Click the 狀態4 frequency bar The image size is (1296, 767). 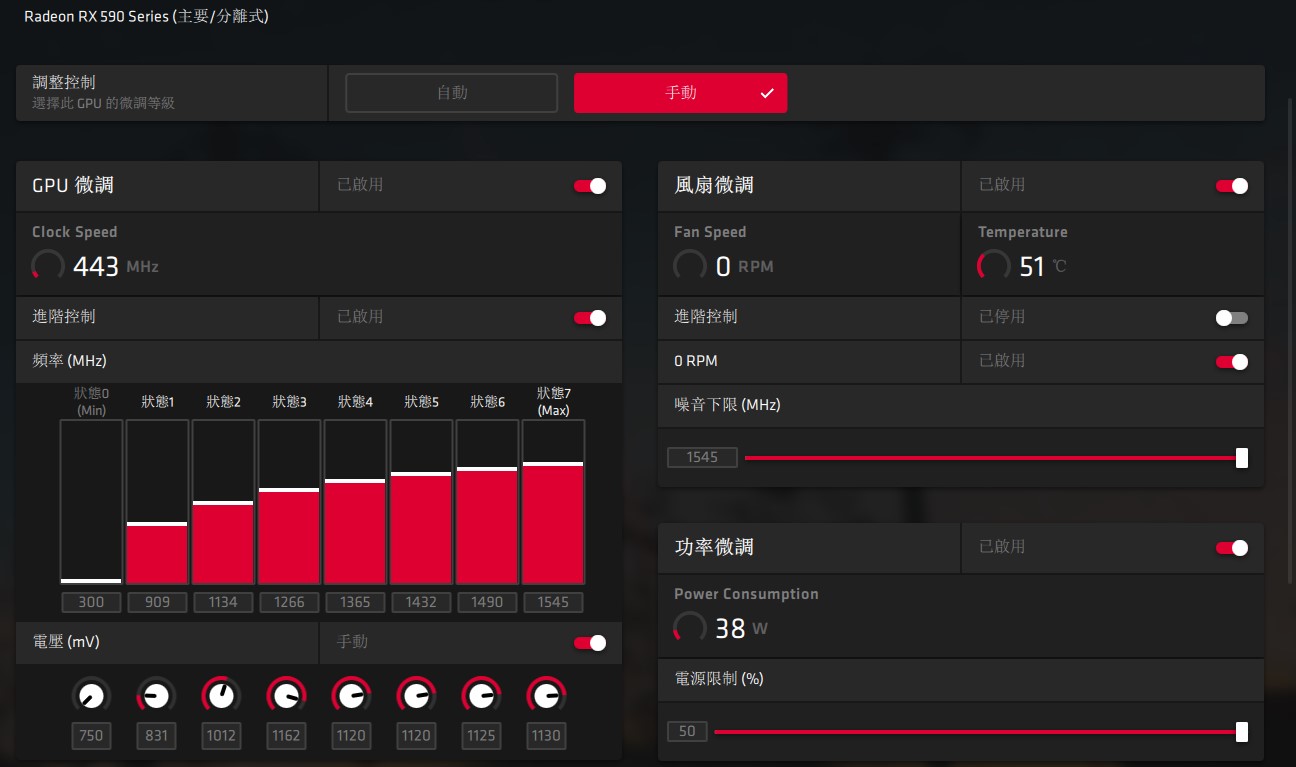coord(355,502)
